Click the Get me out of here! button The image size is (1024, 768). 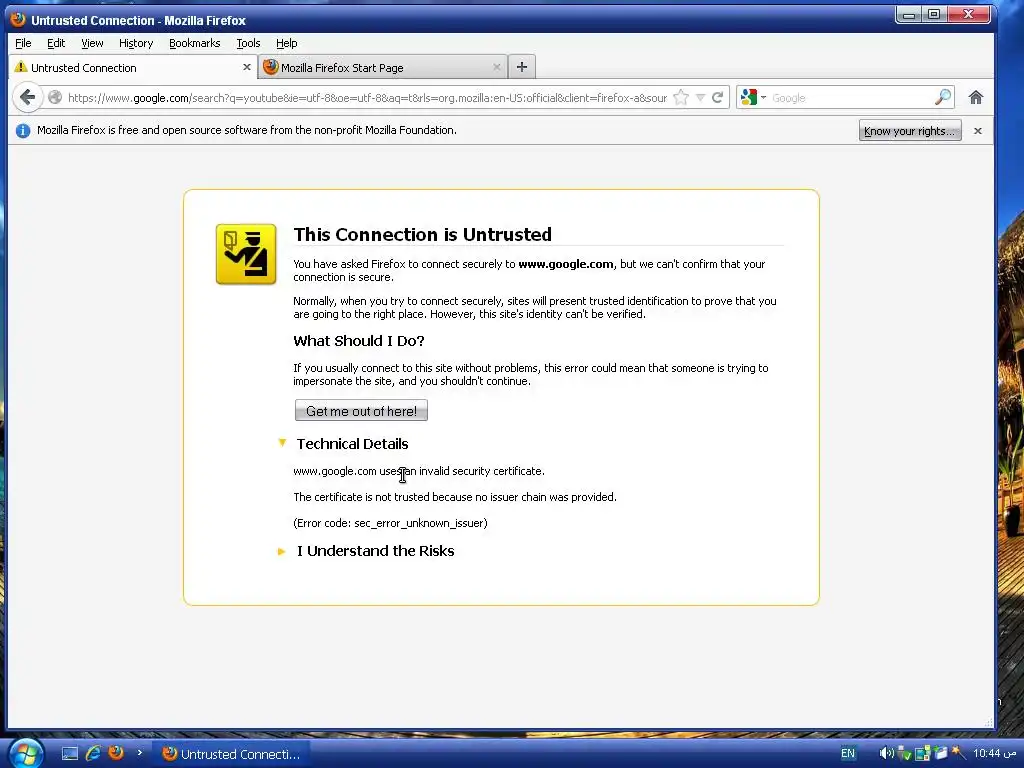[x=361, y=411]
